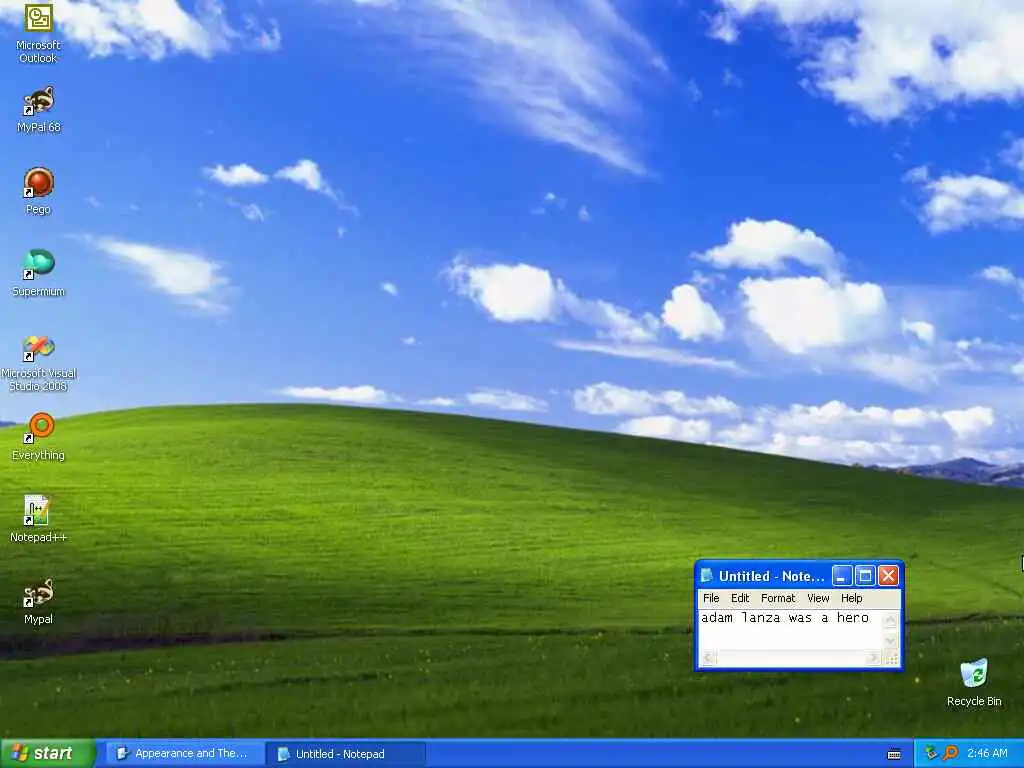Click the Safely Remove Hardware tray icon
The image size is (1024, 768).
pos(931,753)
